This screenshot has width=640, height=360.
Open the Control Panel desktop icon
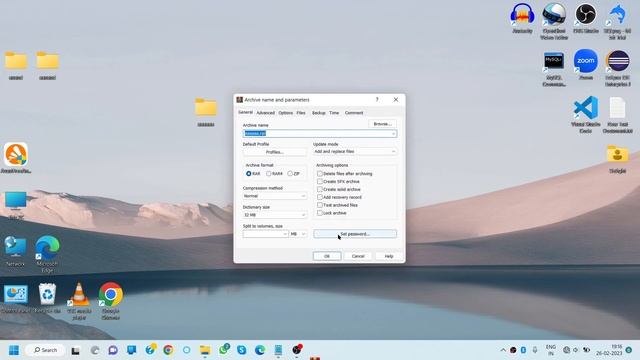coord(16,299)
